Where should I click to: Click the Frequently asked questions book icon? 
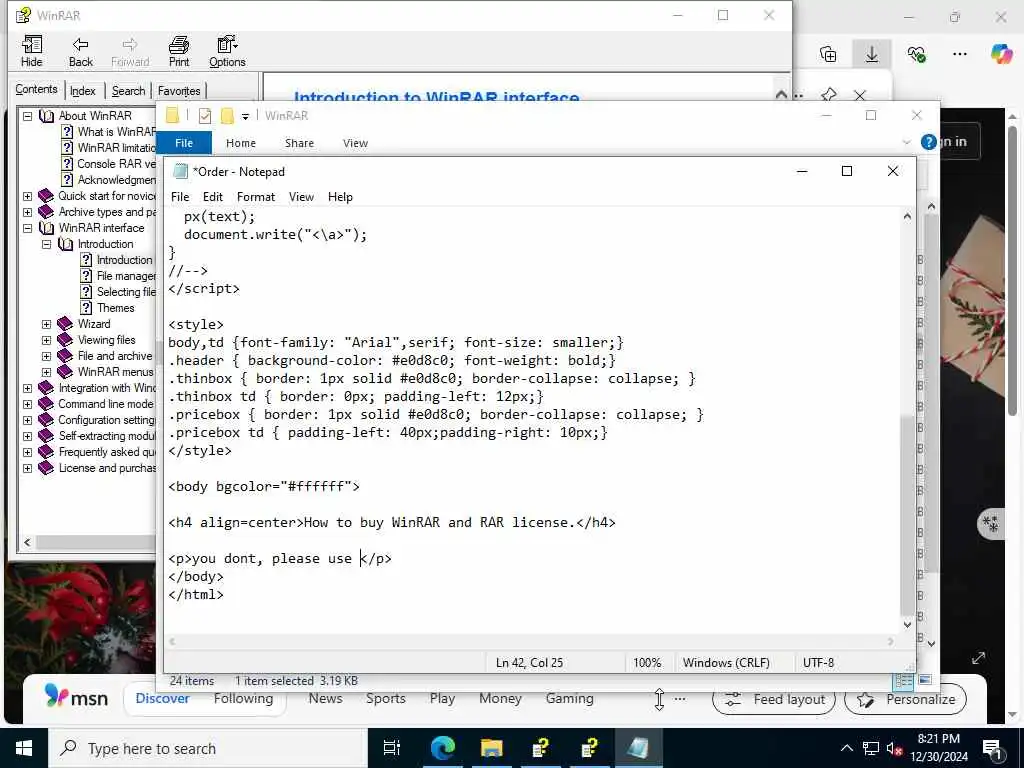[46, 452]
